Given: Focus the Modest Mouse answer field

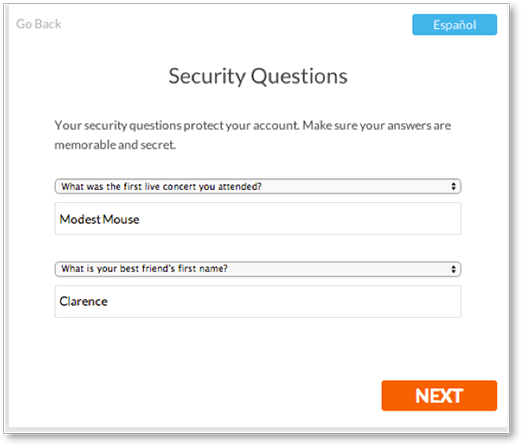Looking at the screenshot, I should [x=258, y=219].
